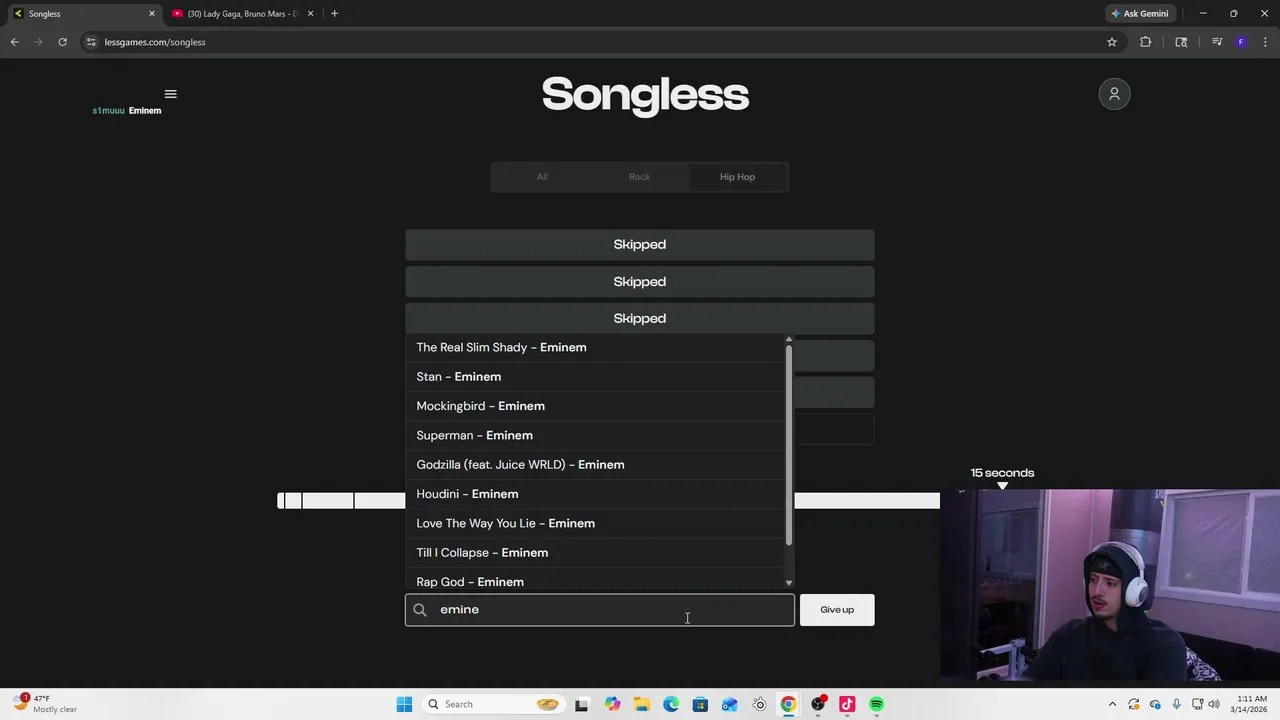Image resolution: width=1280 pixels, height=720 pixels.
Task: View site information icon in address bar
Action: click(90, 42)
